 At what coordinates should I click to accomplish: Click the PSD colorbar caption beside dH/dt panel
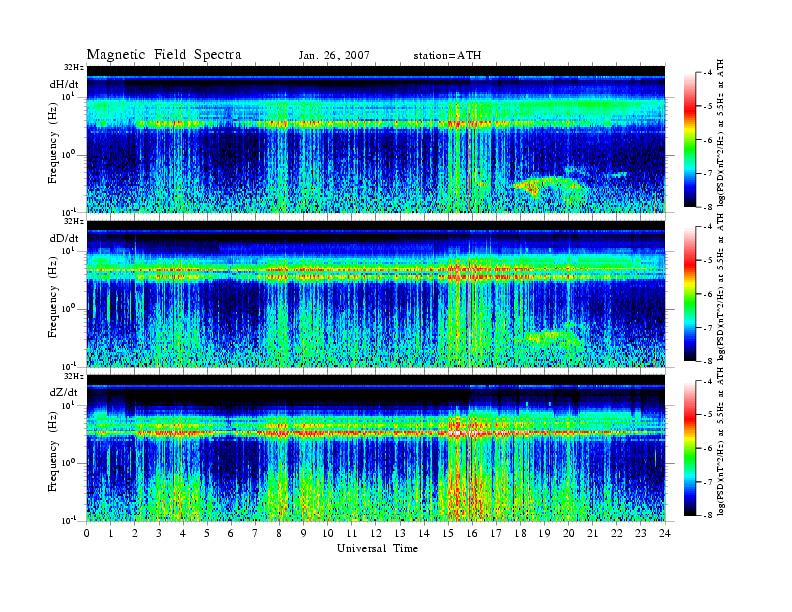[720, 133]
